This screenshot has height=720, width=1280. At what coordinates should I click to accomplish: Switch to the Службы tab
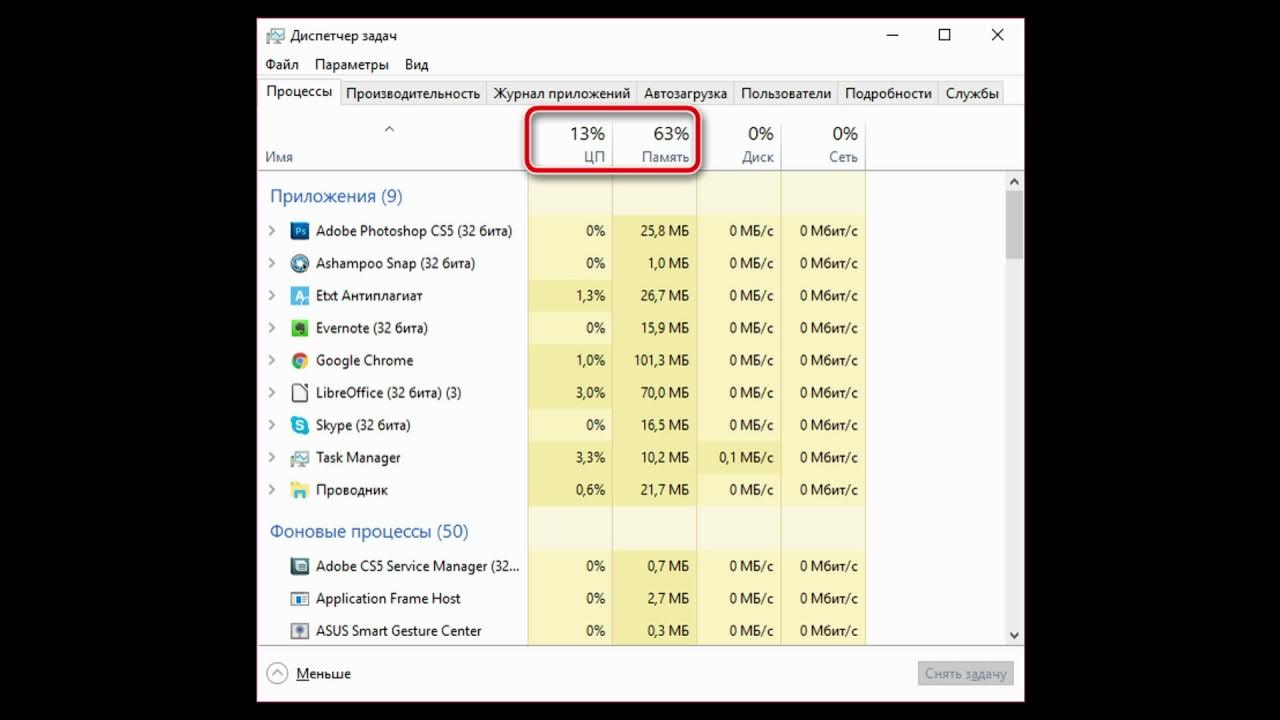pyautogui.click(x=972, y=93)
